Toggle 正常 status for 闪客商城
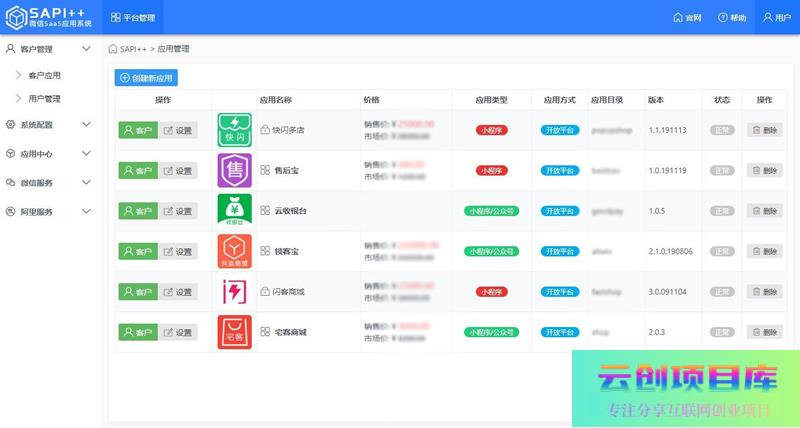This screenshot has width=800, height=428. tap(722, 292)
